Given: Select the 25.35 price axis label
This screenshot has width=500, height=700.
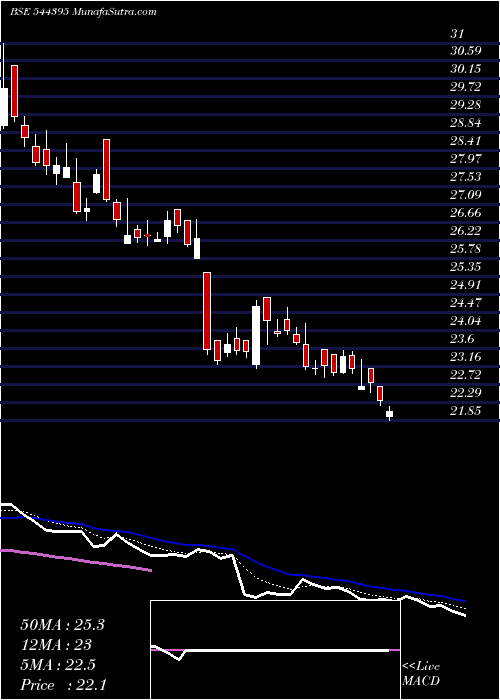Looking at the screenshot, I should 466,267.
